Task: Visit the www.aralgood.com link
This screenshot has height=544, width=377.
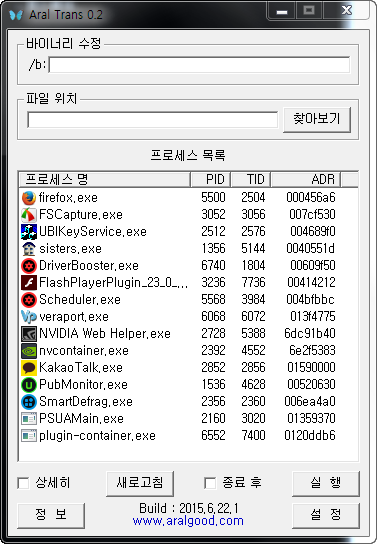Action: click(188, 521)
